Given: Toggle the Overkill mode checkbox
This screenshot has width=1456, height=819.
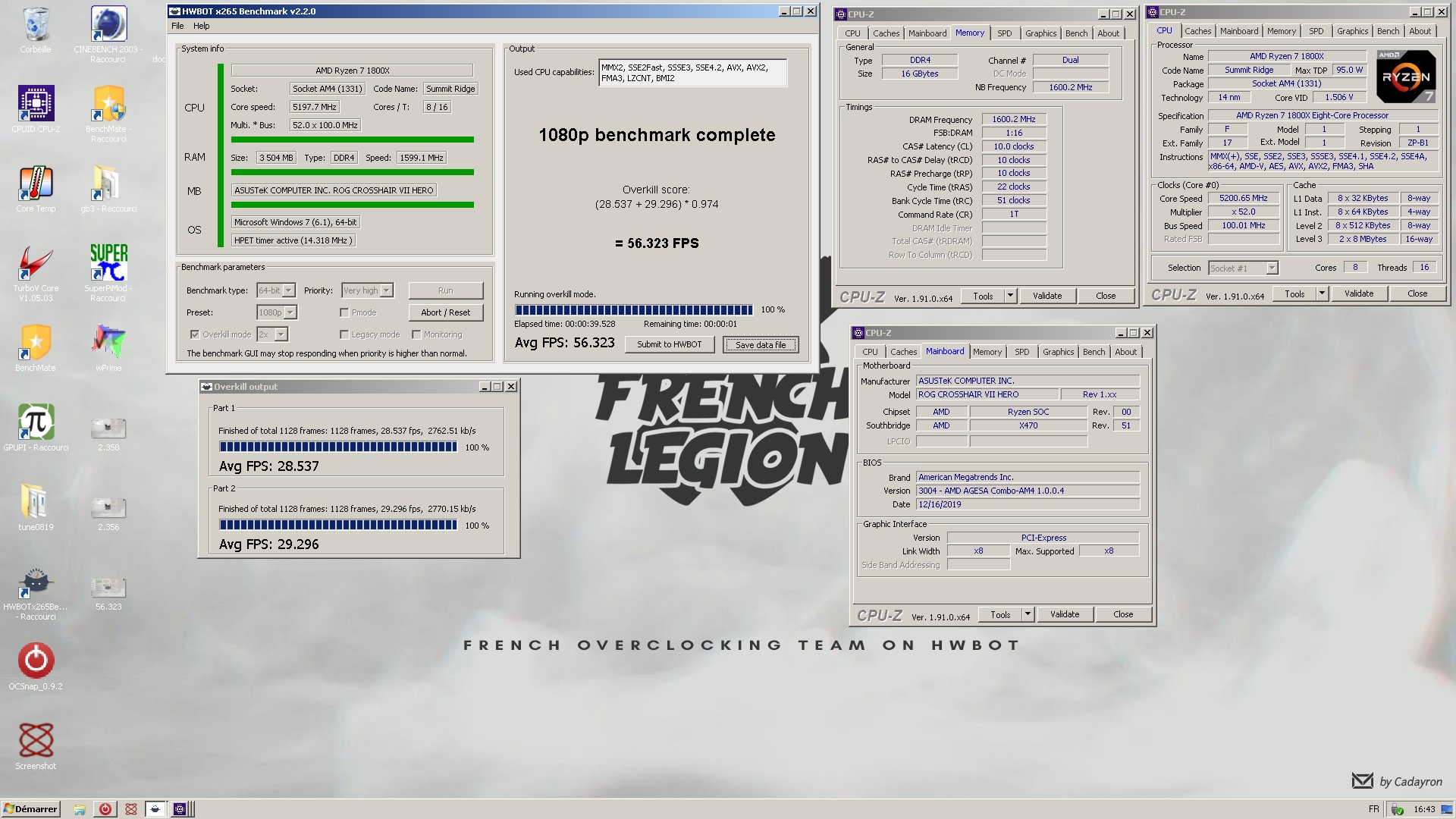Looking at the screenshot, I should (x=195, y=334).
